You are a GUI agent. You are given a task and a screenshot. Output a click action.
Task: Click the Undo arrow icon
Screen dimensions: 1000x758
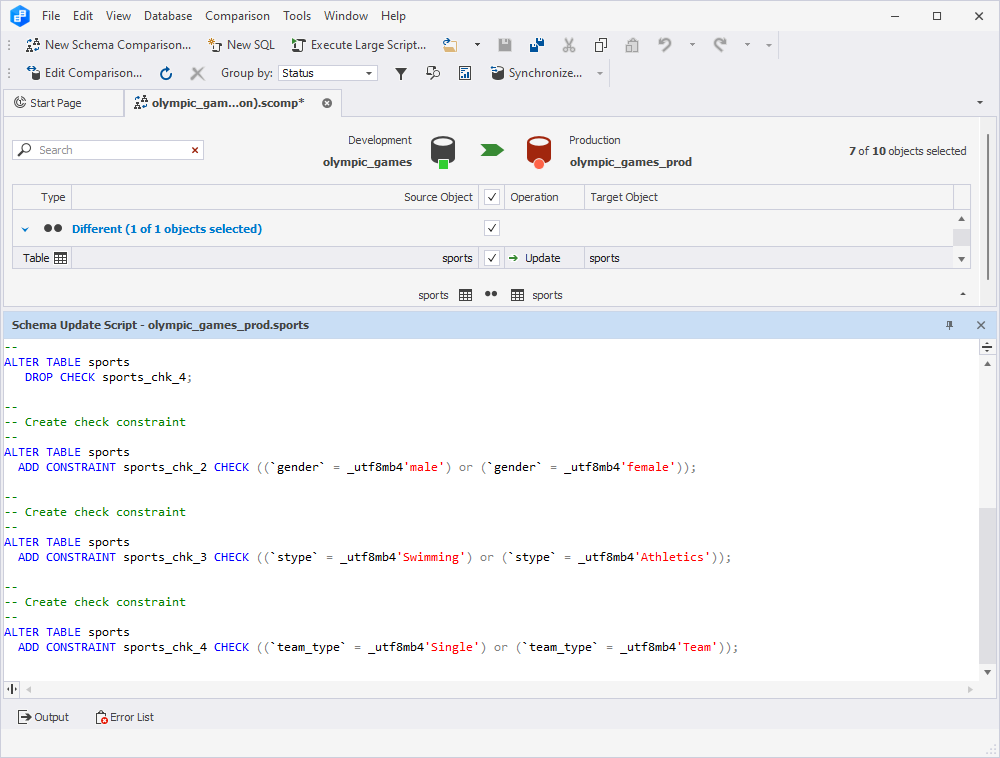tap(665, 45)
